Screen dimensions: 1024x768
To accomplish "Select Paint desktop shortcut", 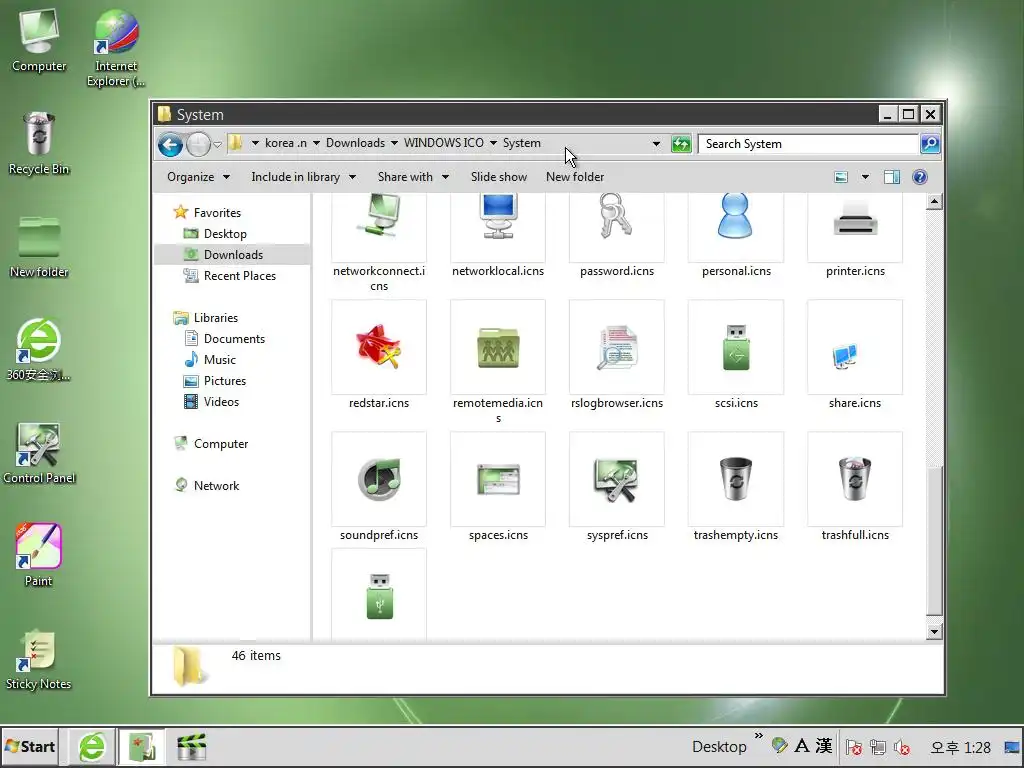I will pyautogui.click(x=39, y=555).
